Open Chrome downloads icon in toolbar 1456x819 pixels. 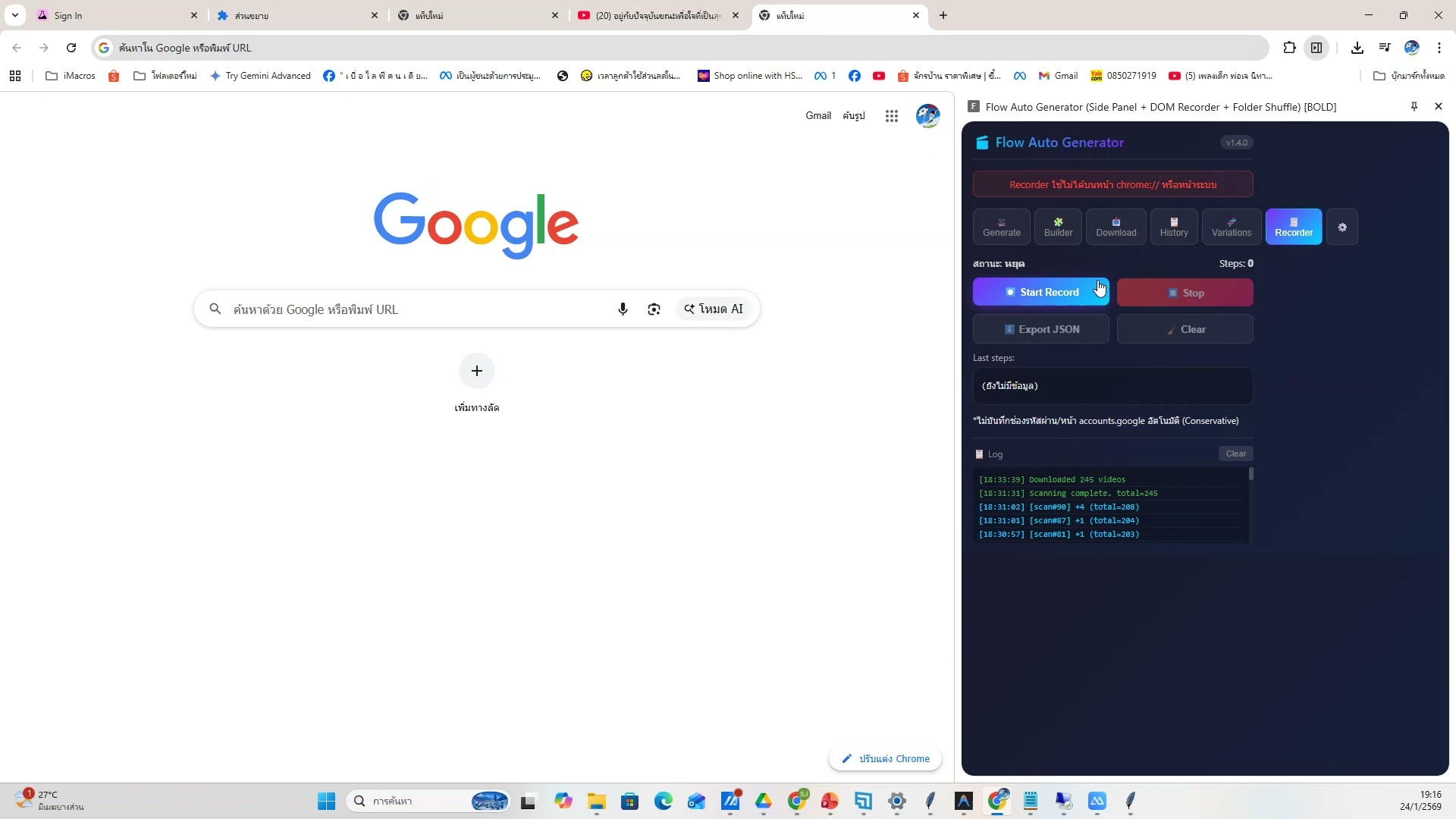click(1357, 48)
